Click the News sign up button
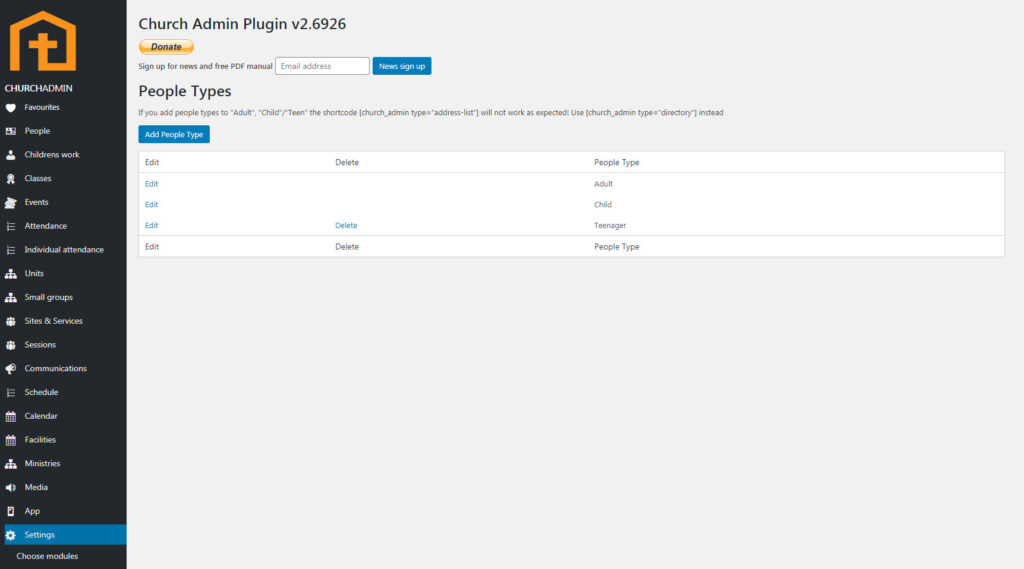This screenshot has width=1024, height=569. pos(402,66)
